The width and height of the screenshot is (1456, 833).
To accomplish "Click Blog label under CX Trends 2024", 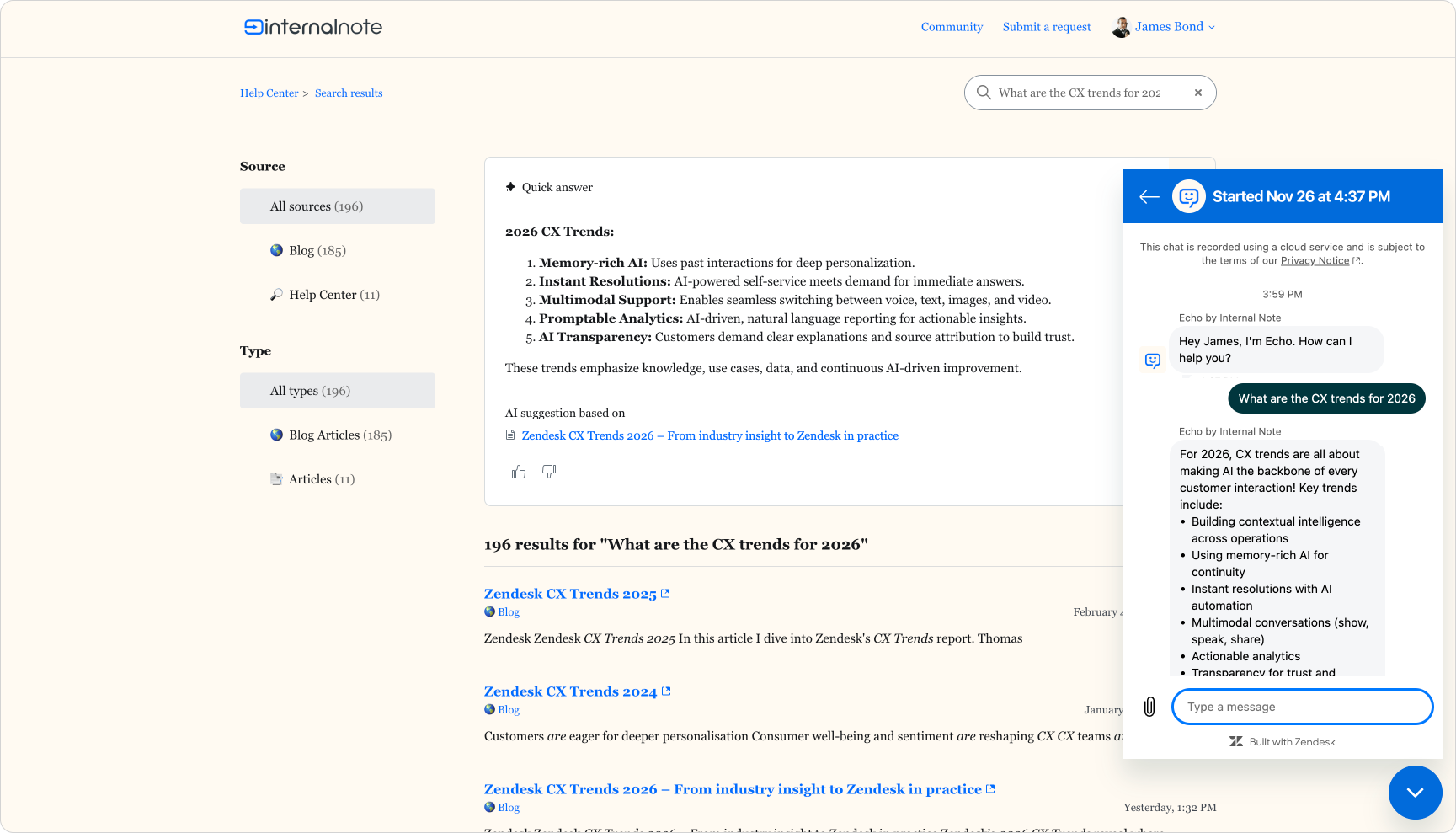I will (509, 710).
